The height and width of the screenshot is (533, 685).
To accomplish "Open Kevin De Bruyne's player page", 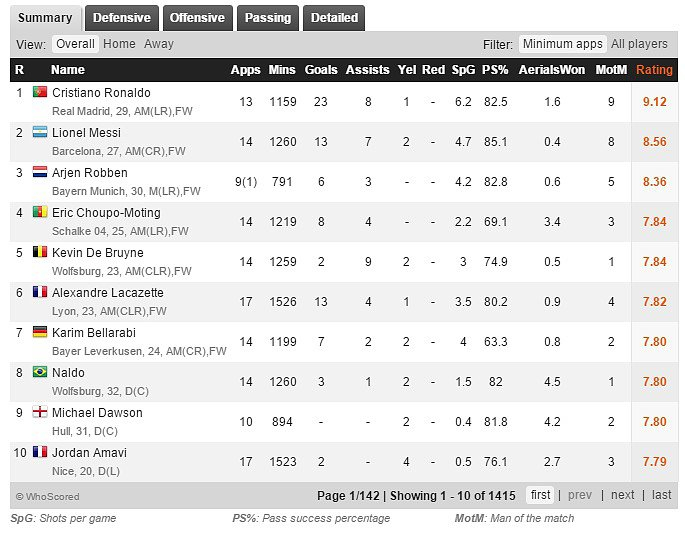I will [98, 253].
